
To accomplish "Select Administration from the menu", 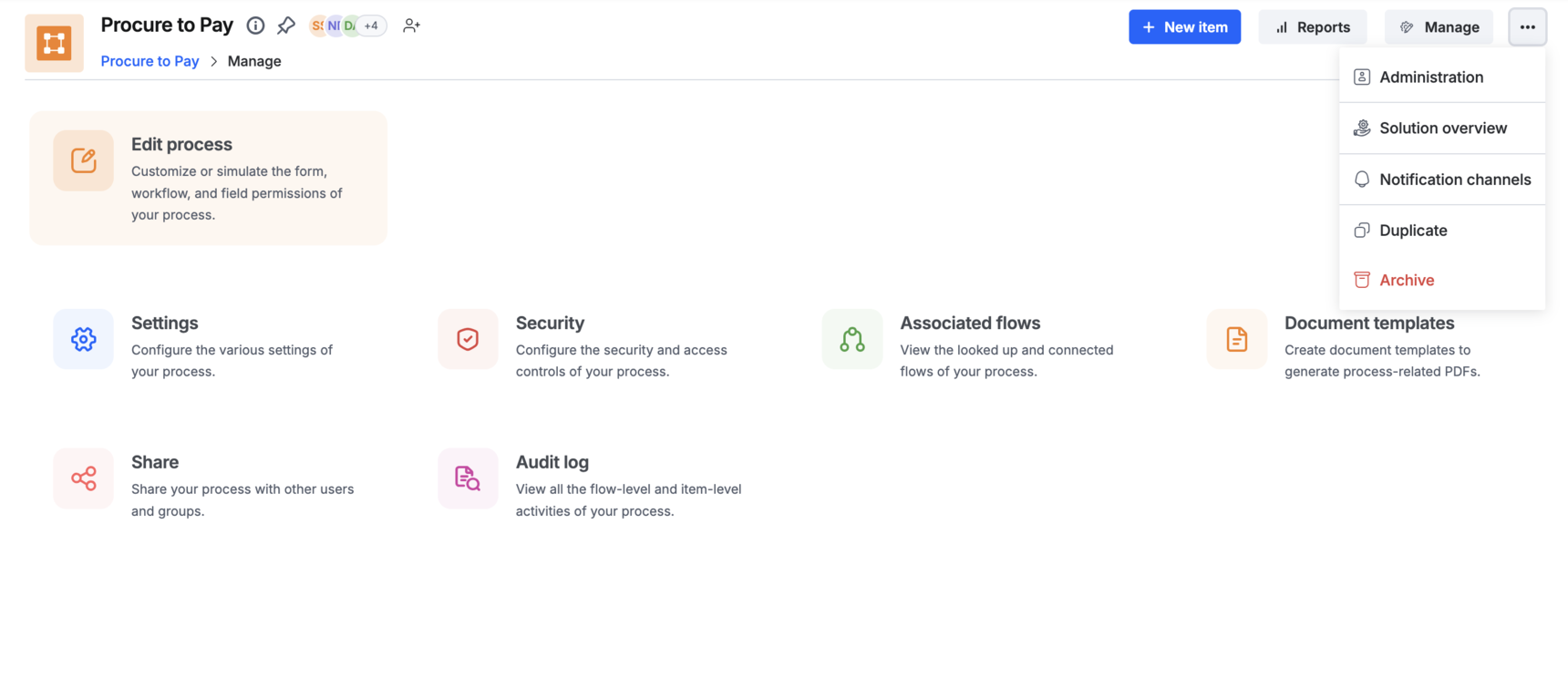I will 1430,77.
